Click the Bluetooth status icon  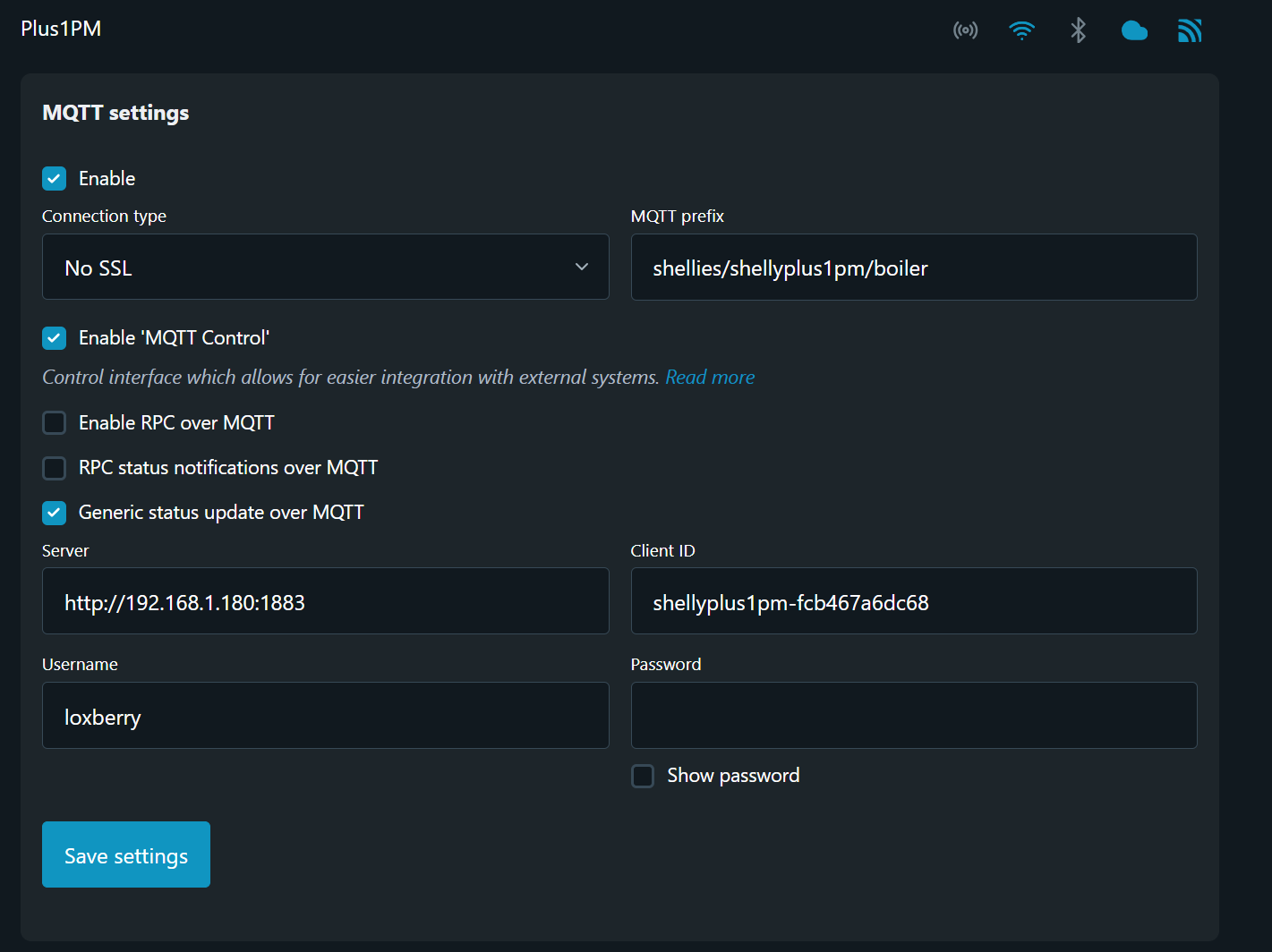(1078, 30)
